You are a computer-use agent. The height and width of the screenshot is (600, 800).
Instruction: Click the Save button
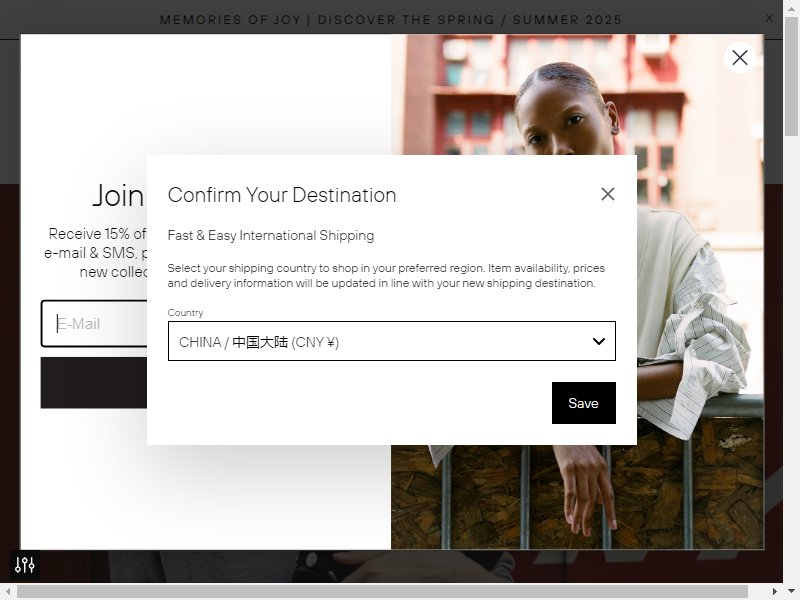(x=584, y=403)
